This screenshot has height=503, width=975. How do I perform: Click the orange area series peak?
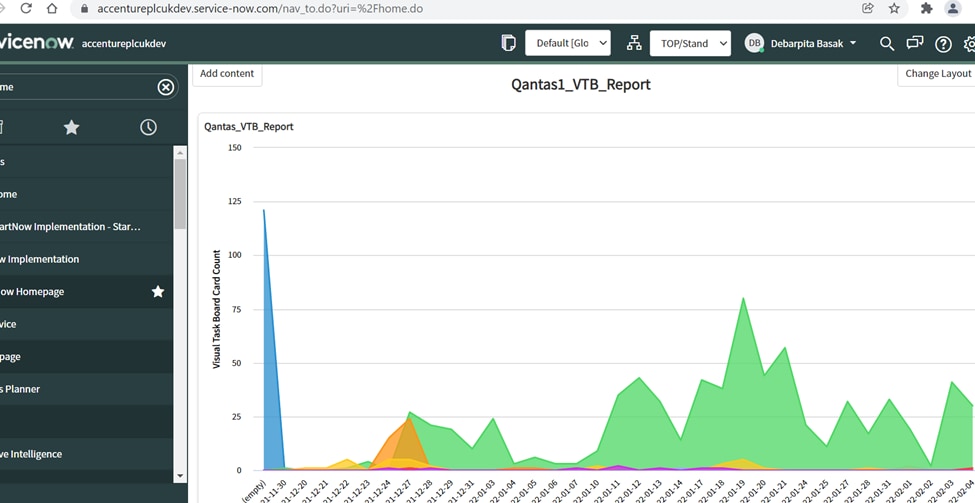pos(409,421)
